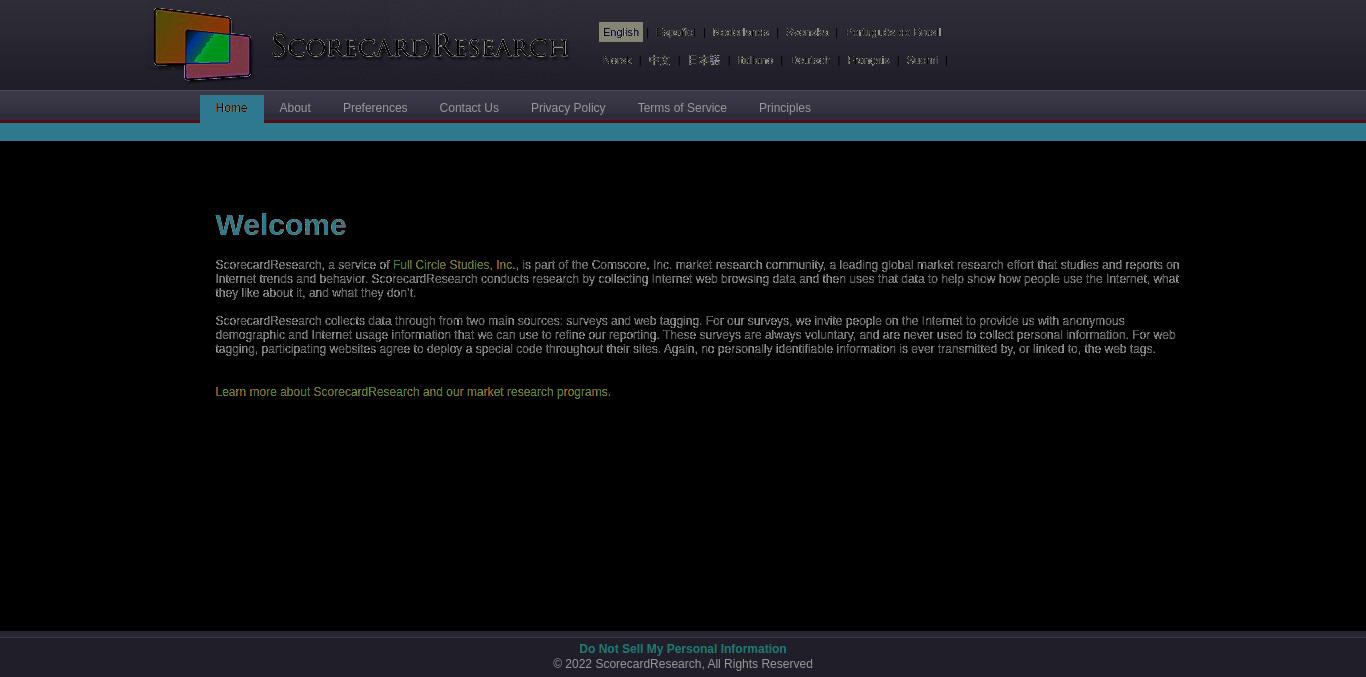1366x677 pixels.
Task: Change the language to Deutsch
Action: tap(810, 60)
